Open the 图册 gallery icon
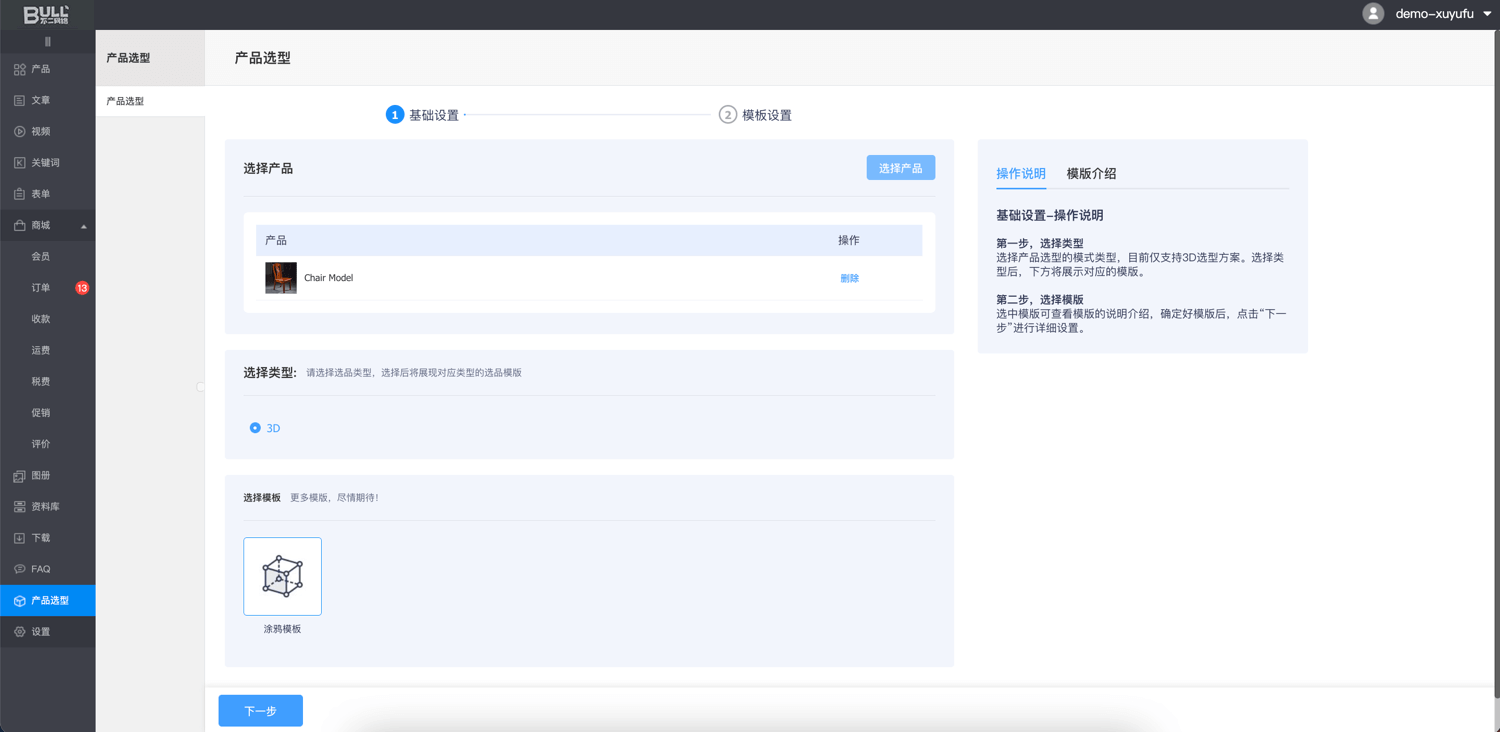Screen dimensions: 1500x732 19,476
